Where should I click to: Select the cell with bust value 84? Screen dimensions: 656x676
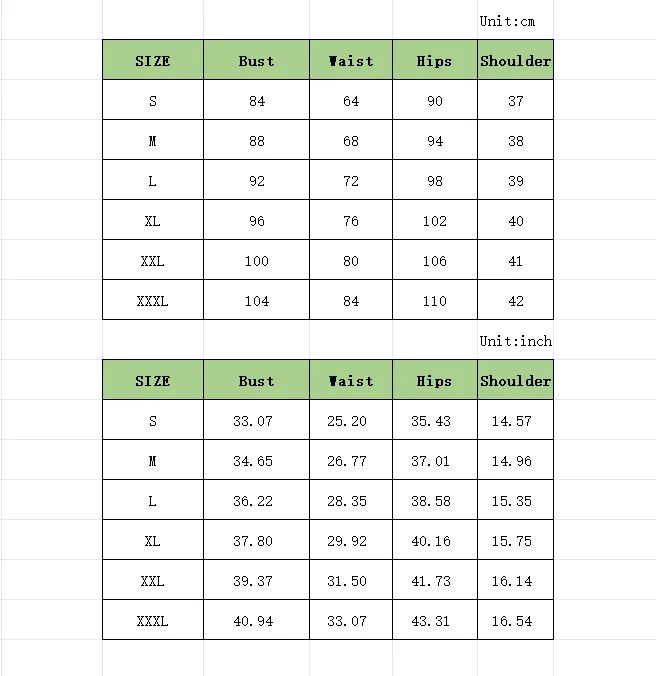[256, 100]
